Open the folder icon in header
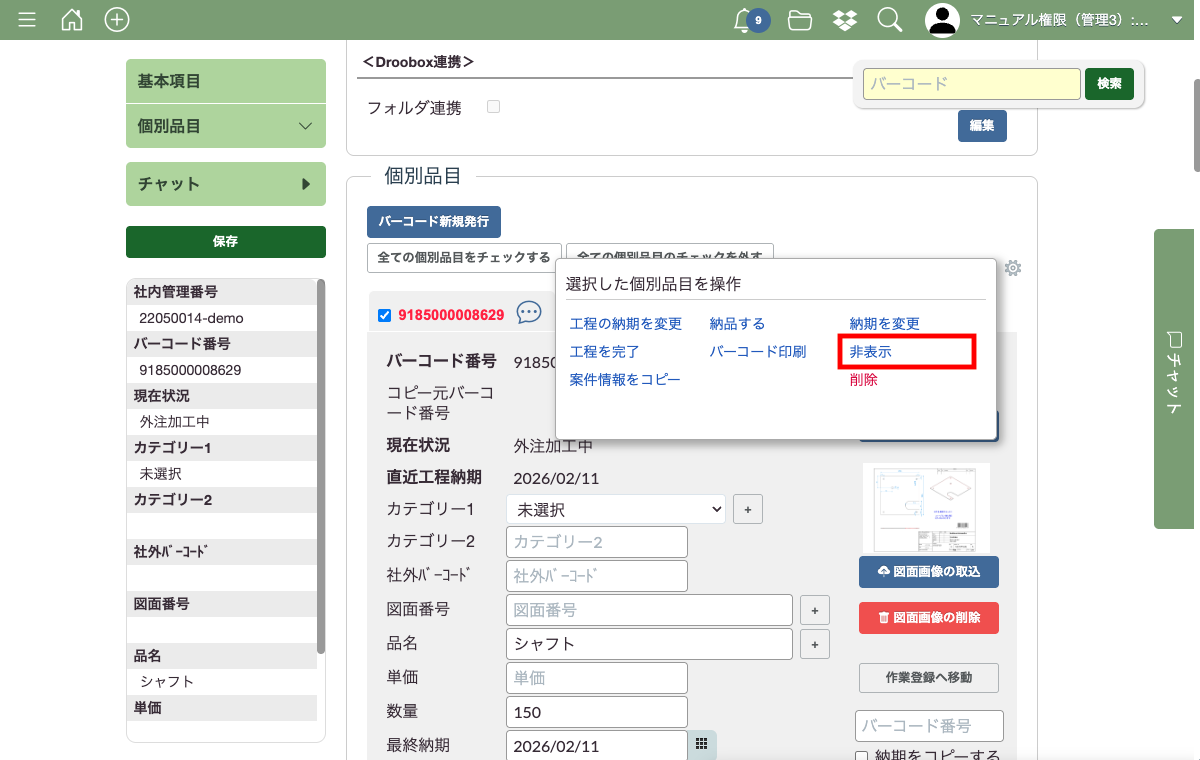Image resolution: width=1200 pixels, height=760 pixels. tap(799, 20)
